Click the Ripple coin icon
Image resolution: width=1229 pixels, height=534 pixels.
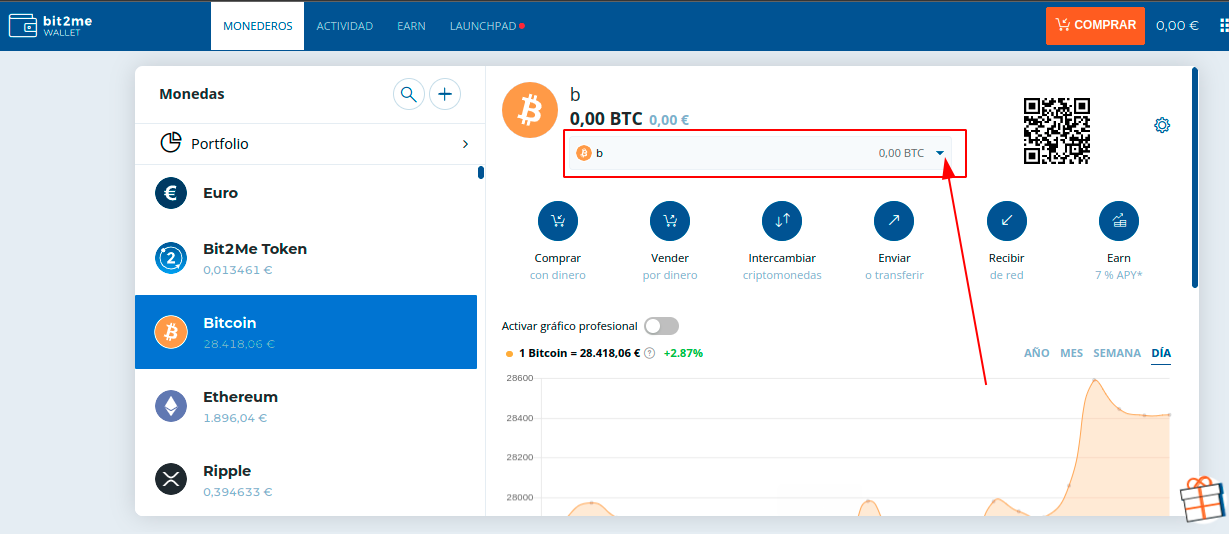pyautogui.click(x=171, y=480)
